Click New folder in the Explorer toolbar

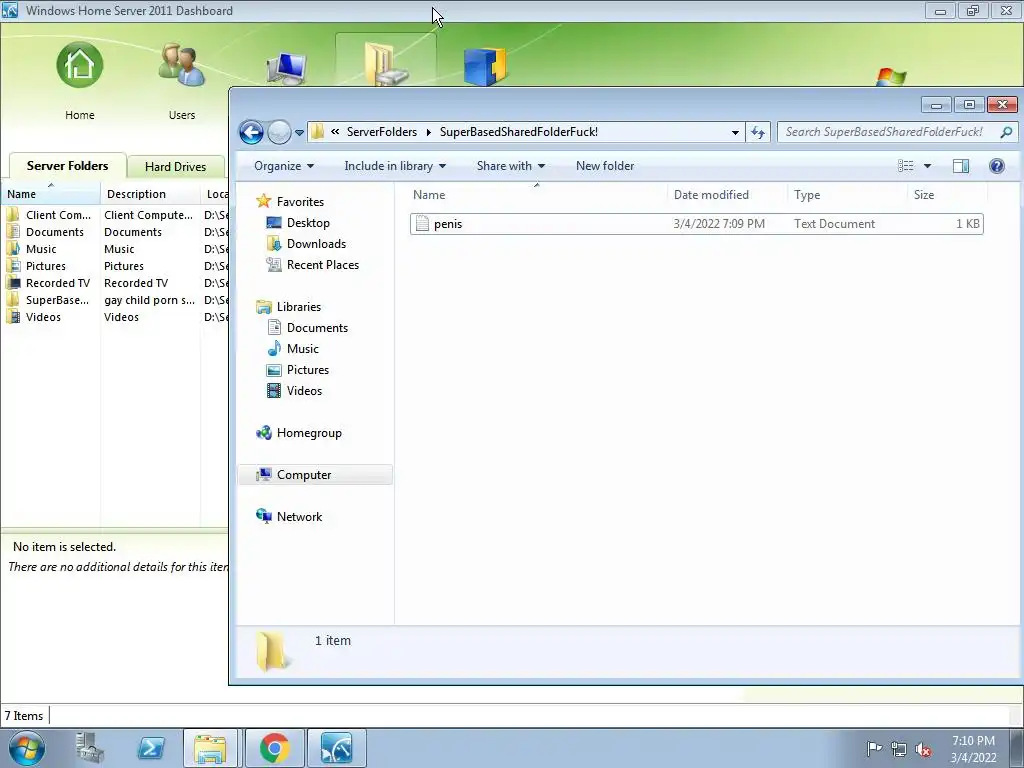(x=605, y=166)
